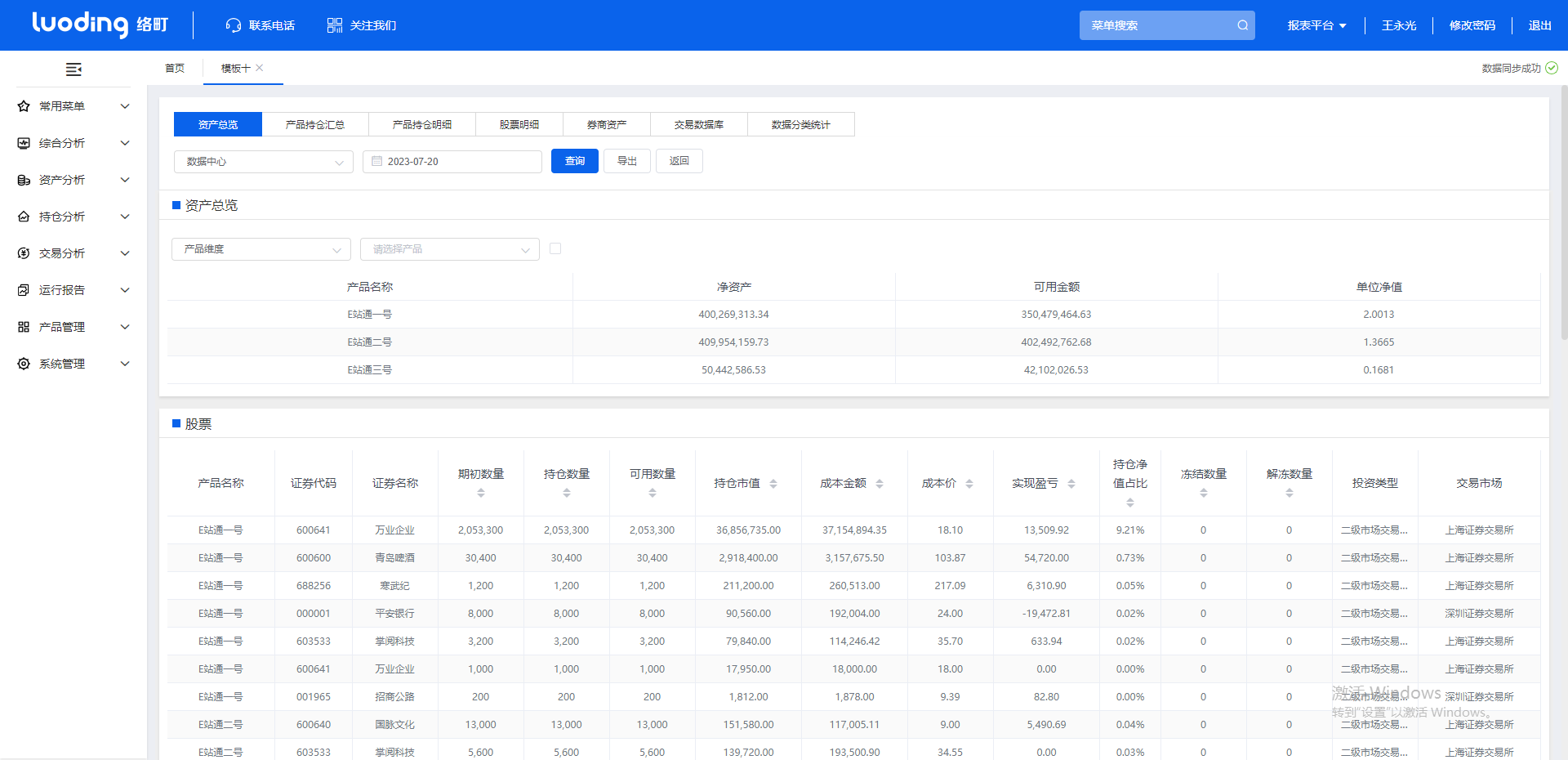Viewport: 1568px width, 760px height.
Task: Tick the checkbox next to product selector
Action: point(555,248)
